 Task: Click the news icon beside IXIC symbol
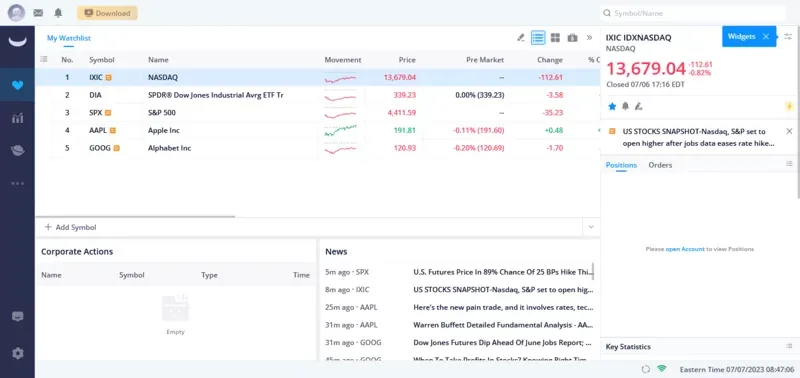click(x=108, y=78)
